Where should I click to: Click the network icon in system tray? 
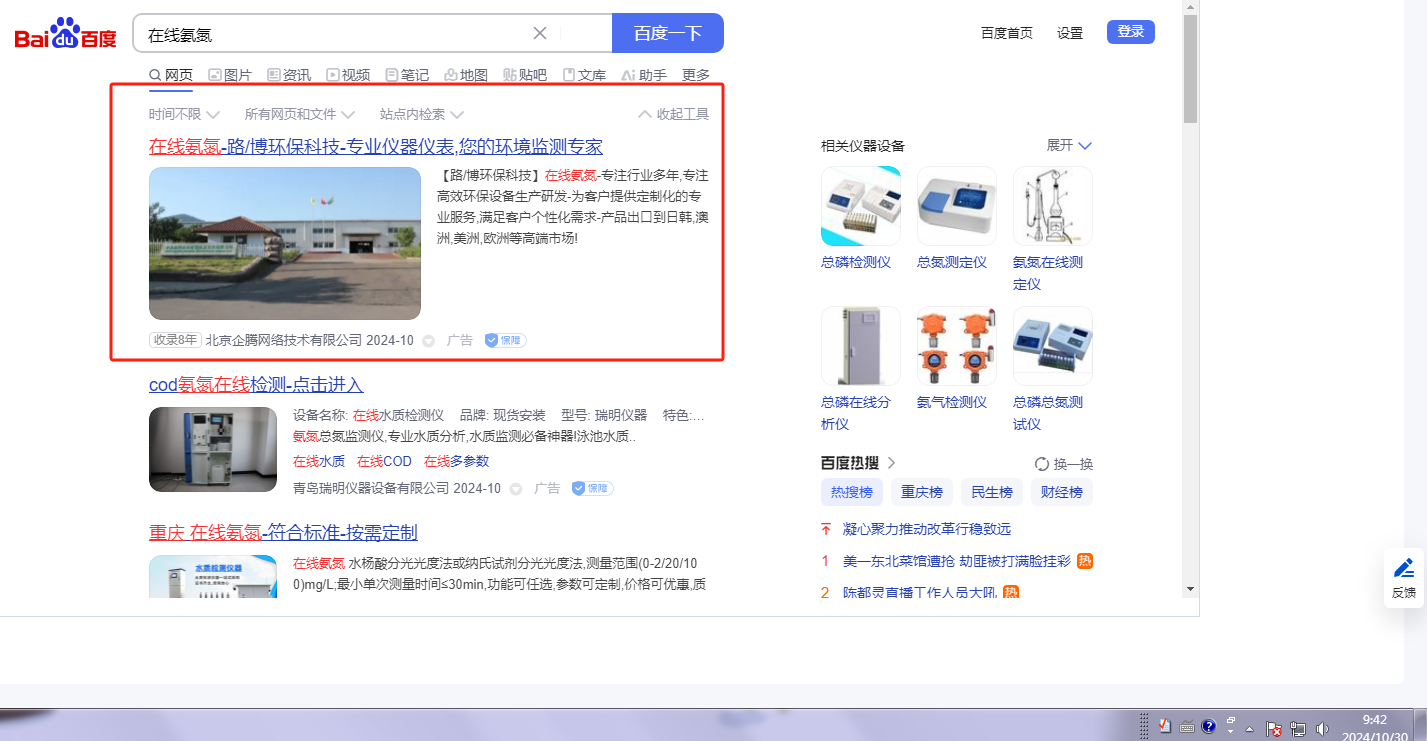coord(1298,728)
